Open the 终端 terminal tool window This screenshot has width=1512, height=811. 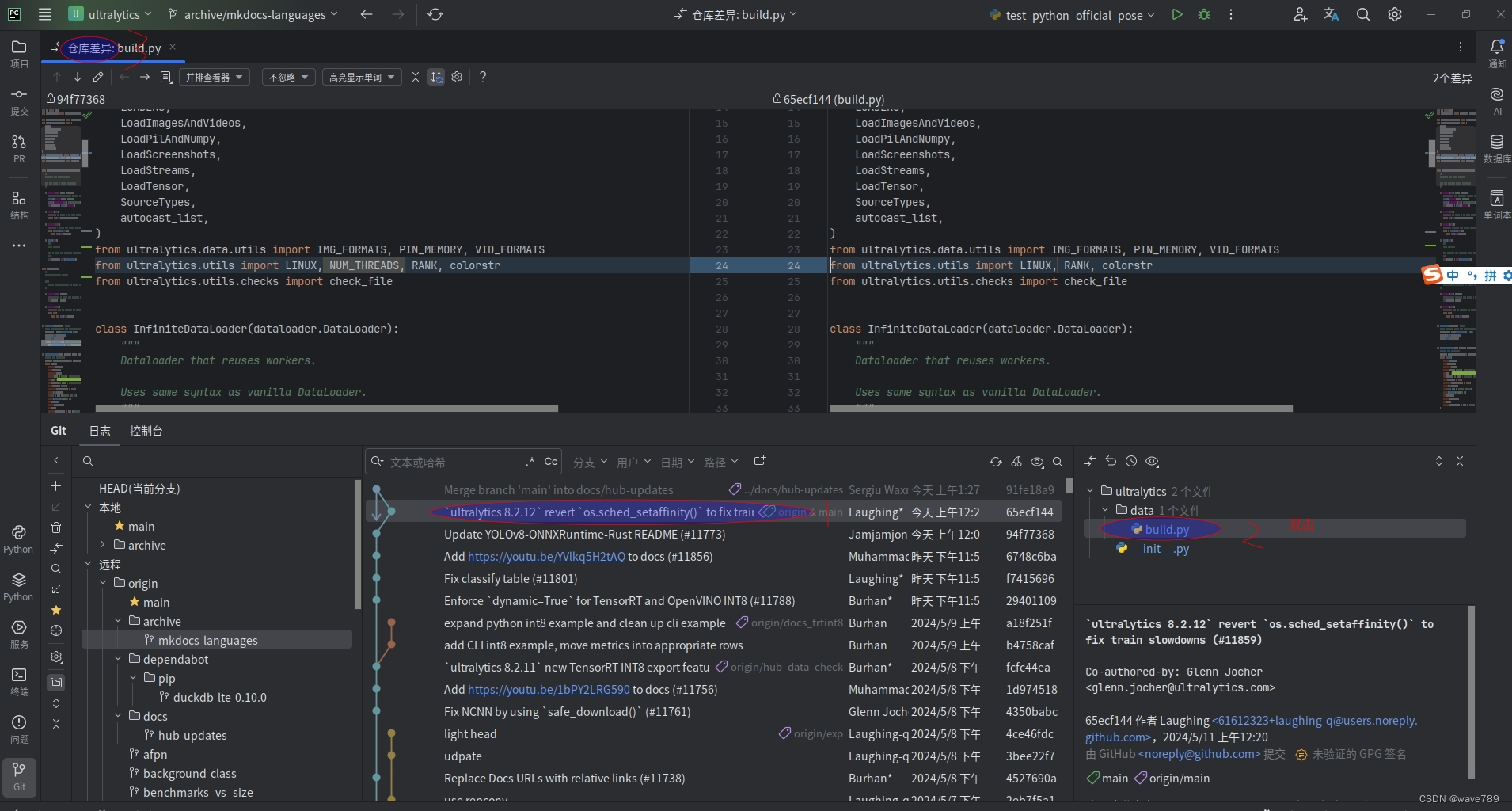19,681
